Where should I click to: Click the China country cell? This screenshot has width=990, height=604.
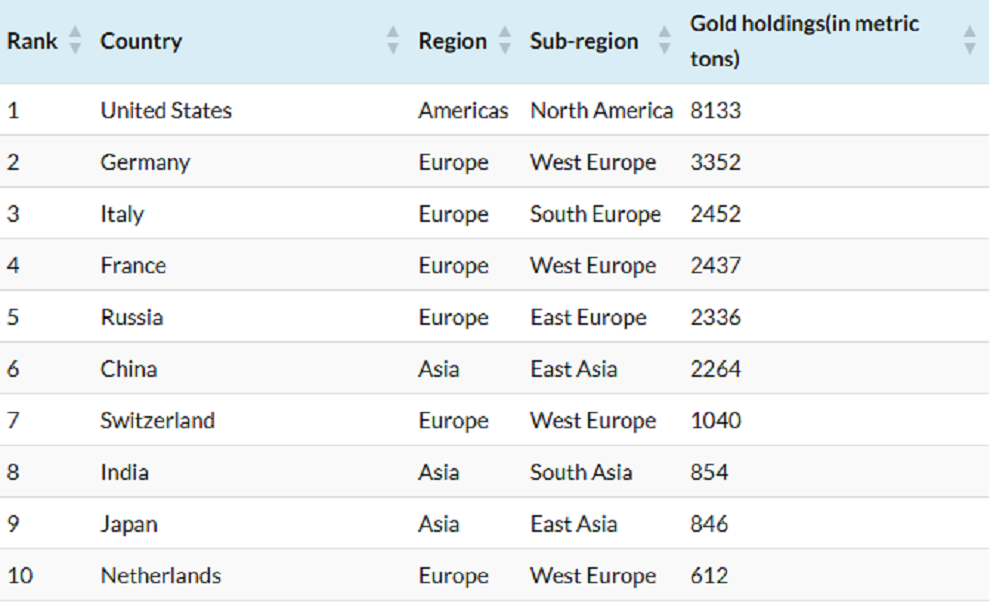pos(128,369)
